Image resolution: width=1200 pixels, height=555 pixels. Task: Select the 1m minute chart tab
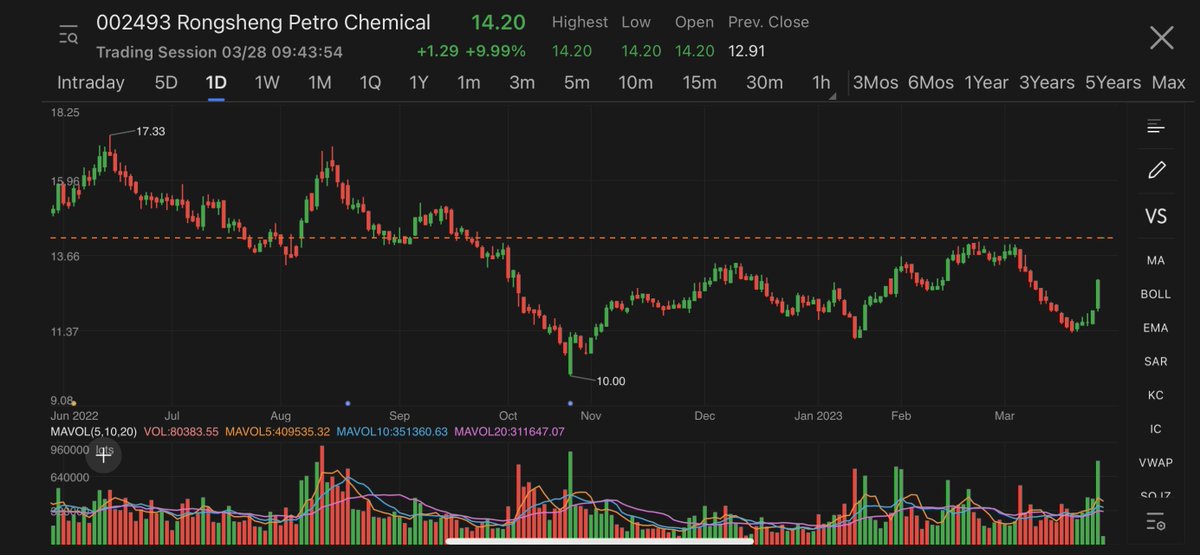coord(469,82)
